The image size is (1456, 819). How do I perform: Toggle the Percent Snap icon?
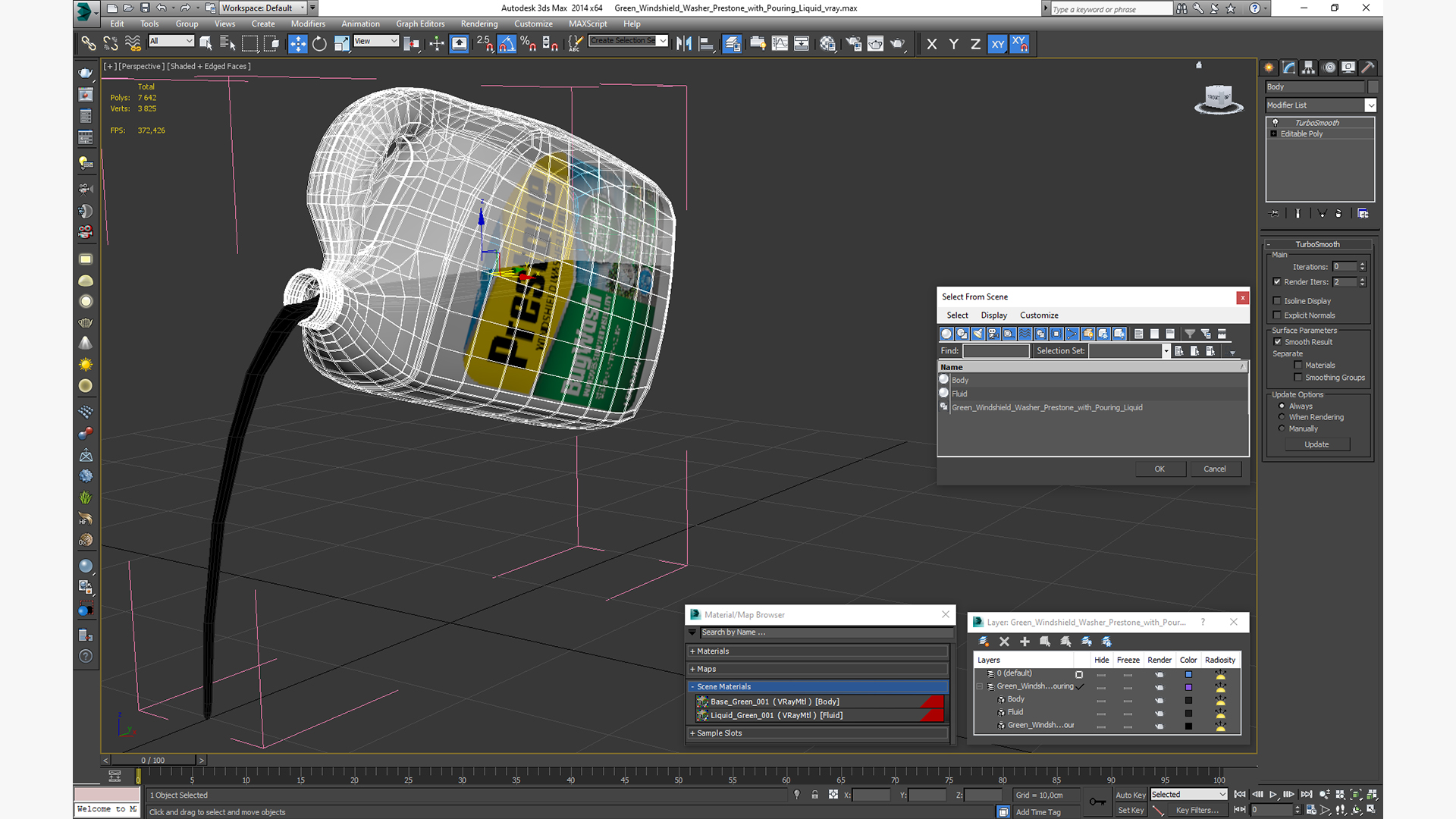pos(529,44)
